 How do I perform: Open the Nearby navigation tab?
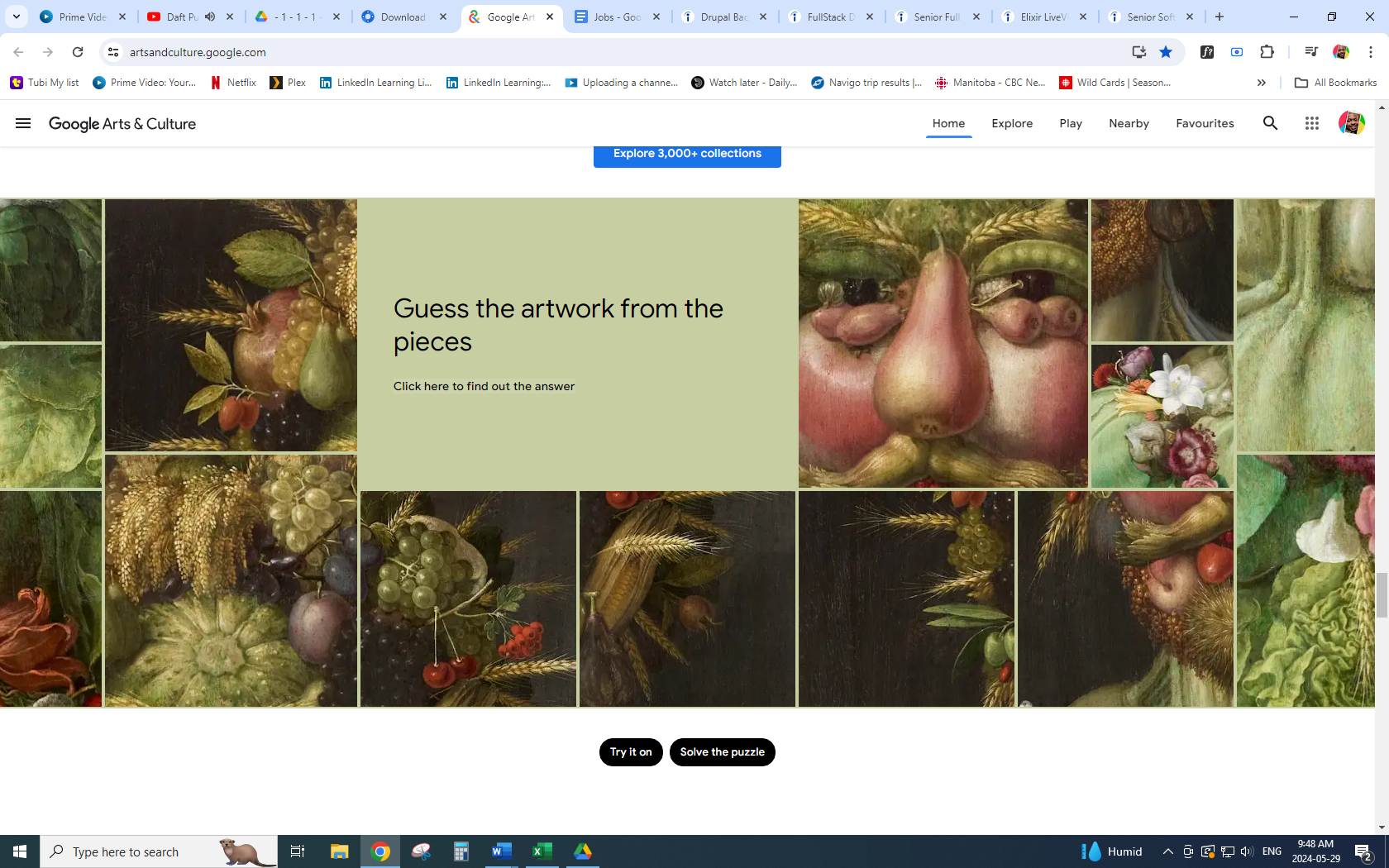point(1129,123)
